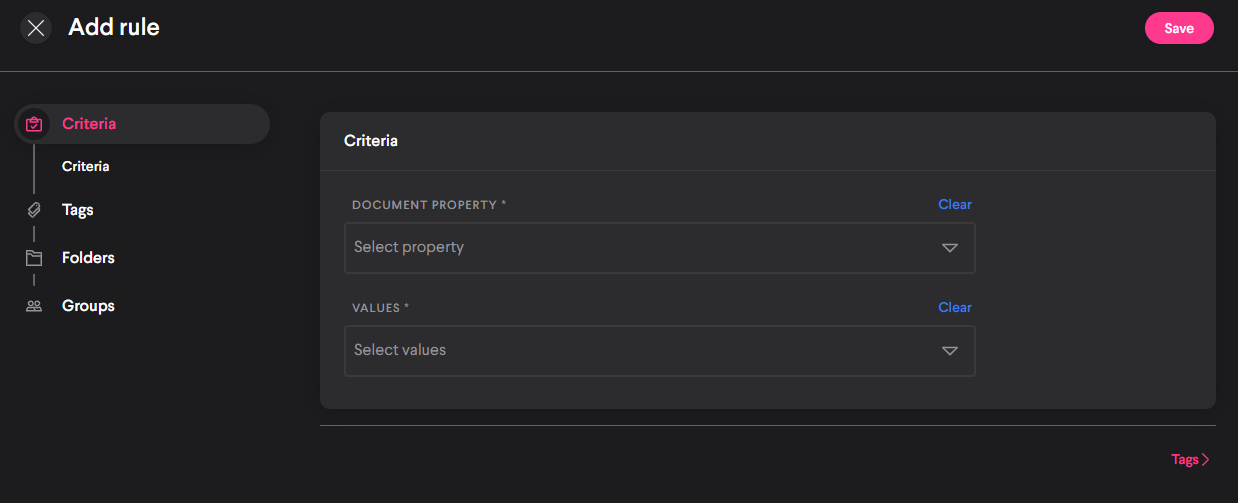Screen dimensions: 1238x503
Task: Clear the Document Property selection
Action: coord(954,204)
